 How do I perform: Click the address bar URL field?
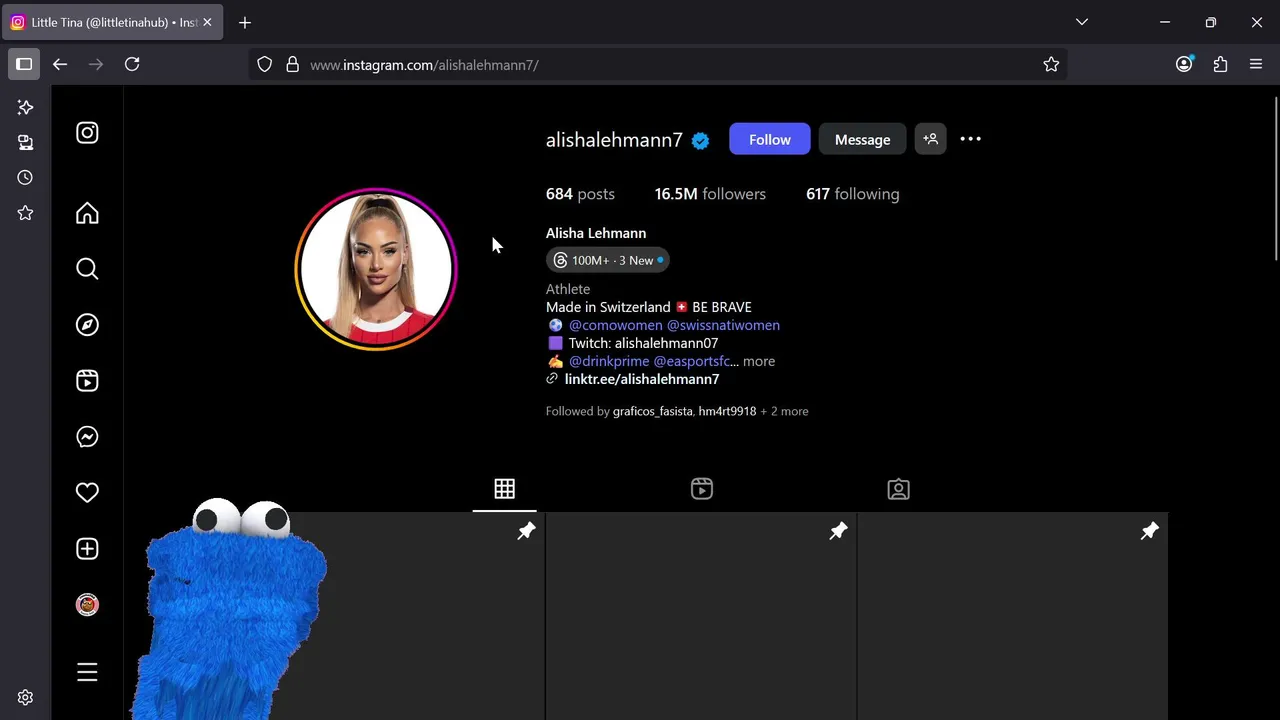[x=660, y=64]
